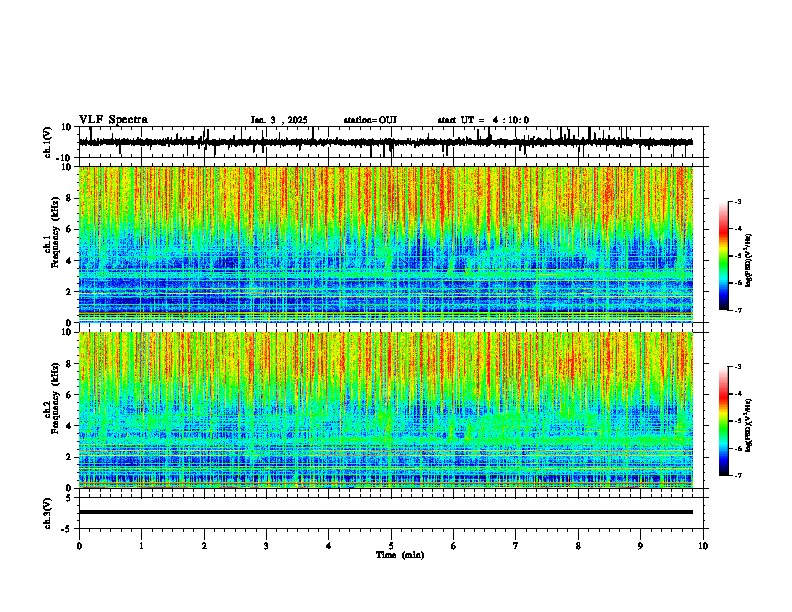Click time axis tick label "3"
The height and width of the screenshot is (612, 792).
266,546
